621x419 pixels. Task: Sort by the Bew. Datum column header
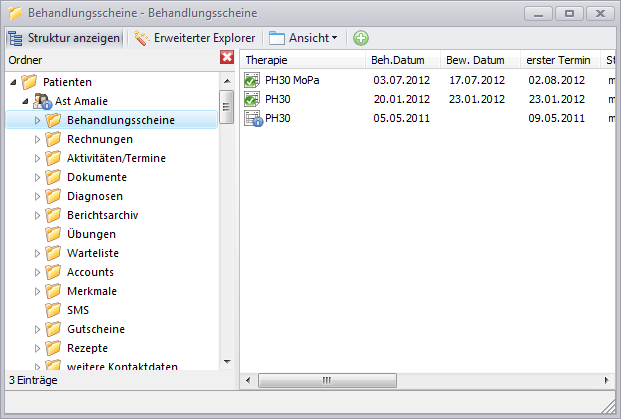pos(480,60)
